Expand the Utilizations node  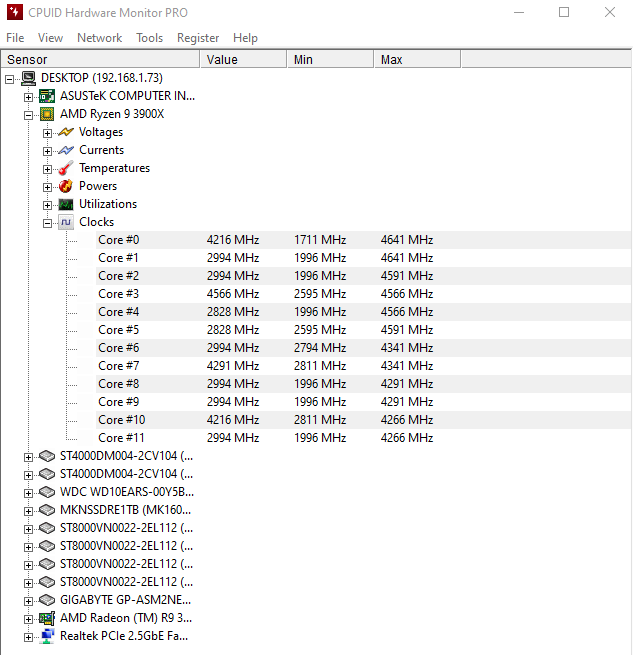47,205
